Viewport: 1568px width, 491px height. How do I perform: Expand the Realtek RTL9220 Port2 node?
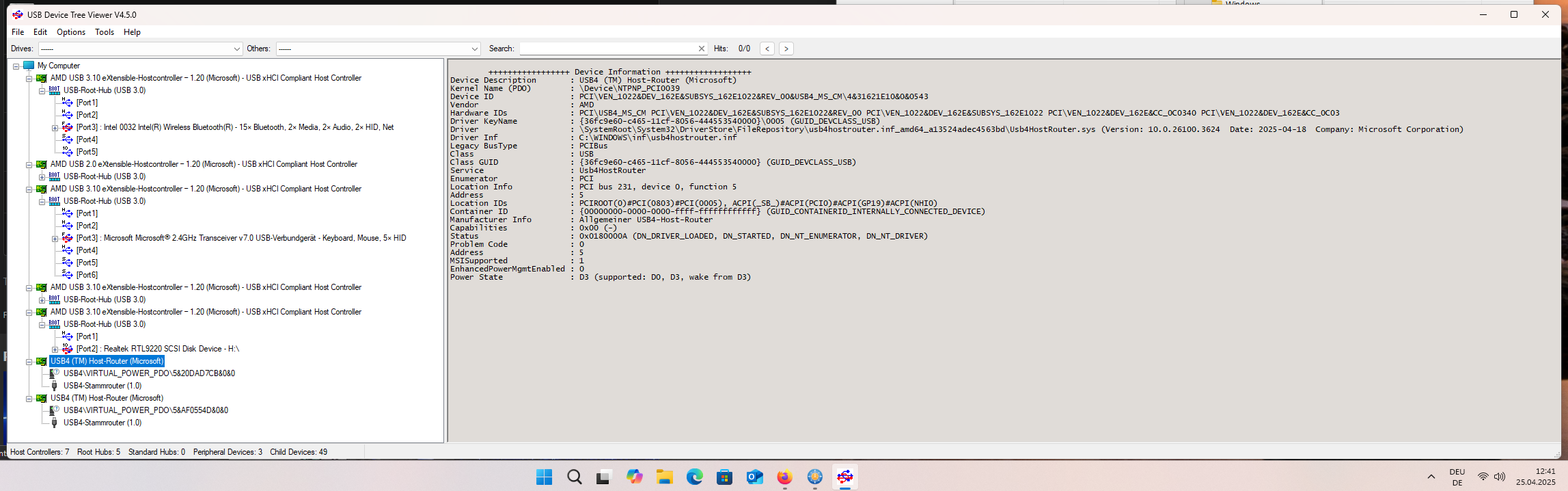(55, 349)
